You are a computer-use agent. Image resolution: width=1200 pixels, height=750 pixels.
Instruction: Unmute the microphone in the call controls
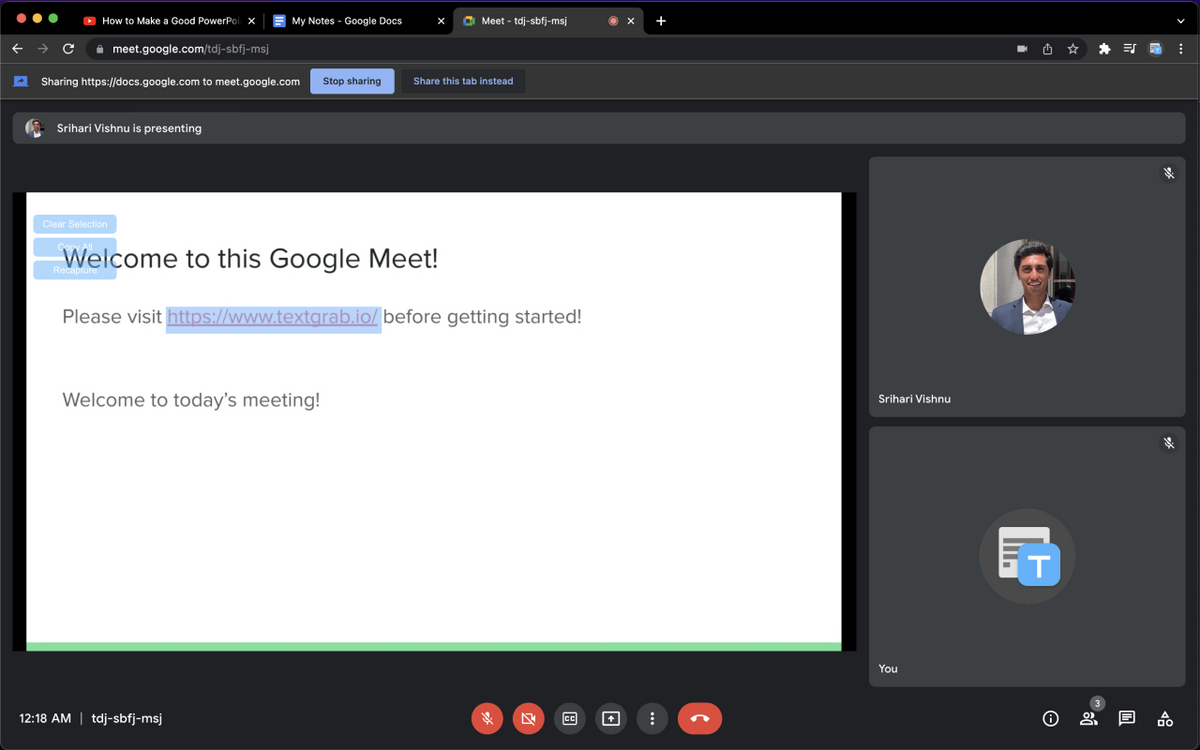point(487,718)
